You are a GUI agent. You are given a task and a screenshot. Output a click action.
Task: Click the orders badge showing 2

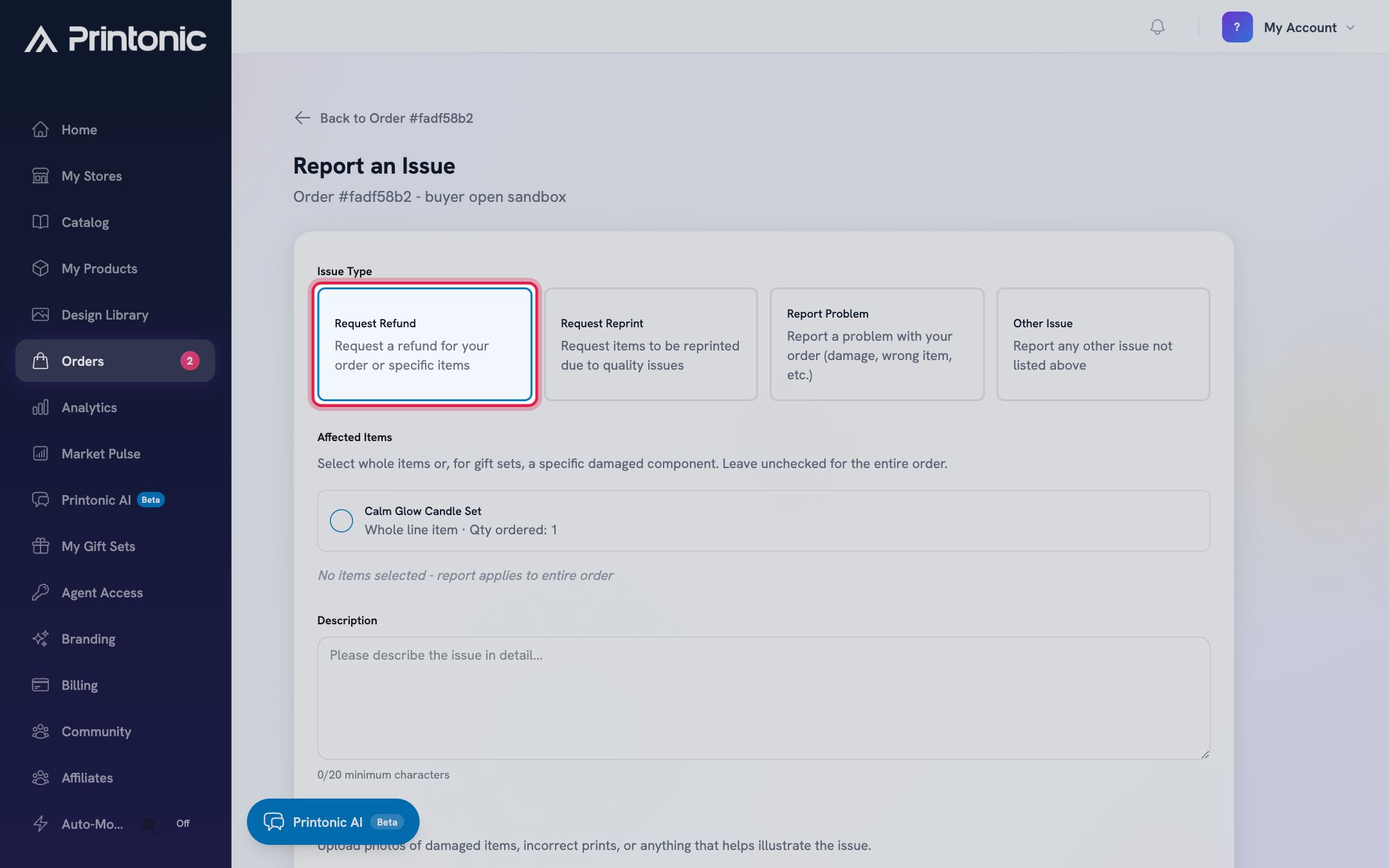coord(190,361)
